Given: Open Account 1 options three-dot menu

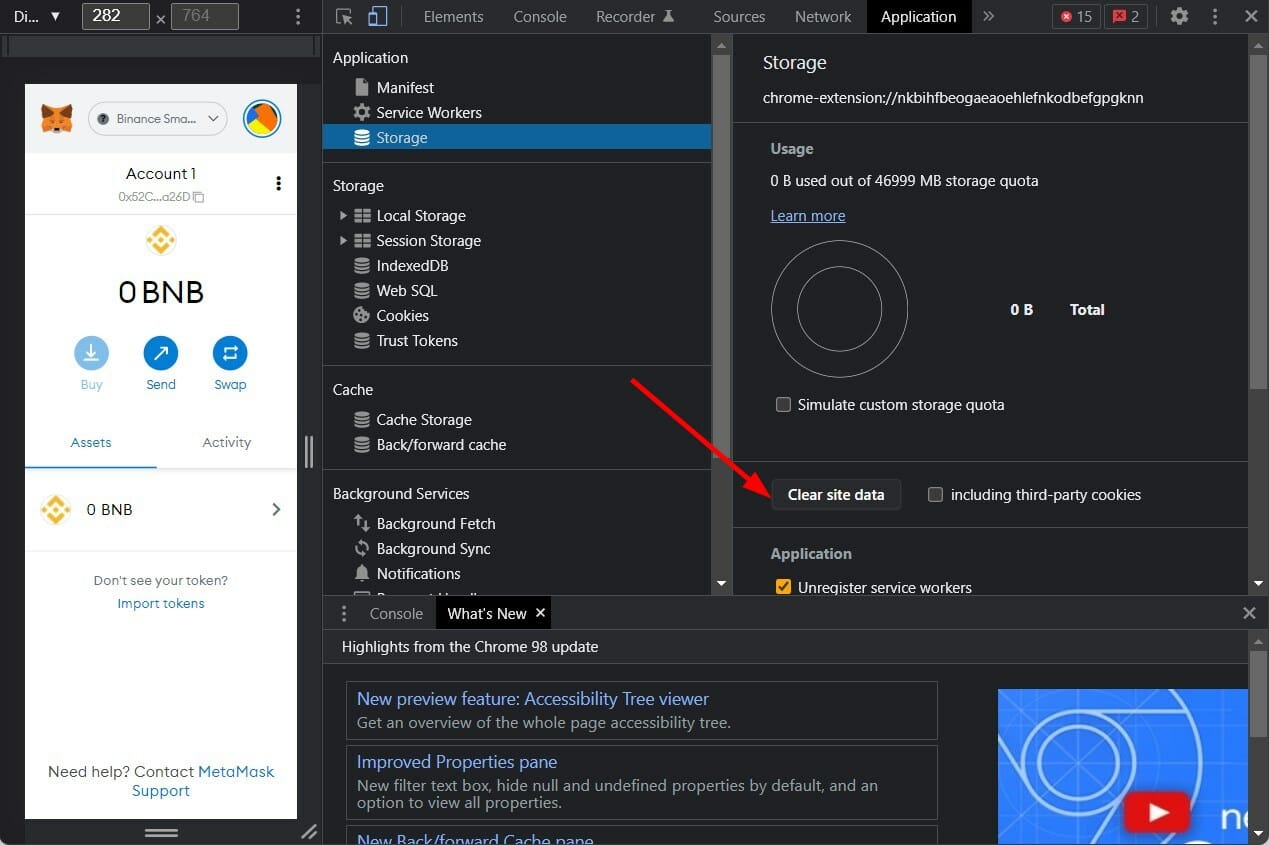Looking at the screenshot, I should (x=278, y=183).
